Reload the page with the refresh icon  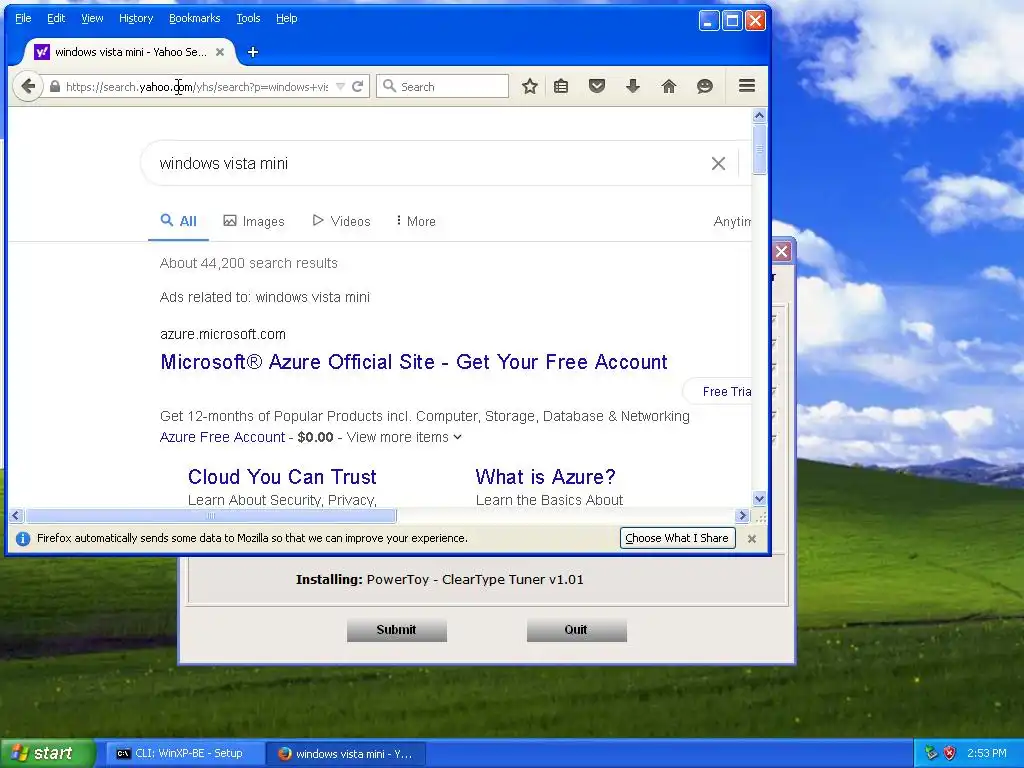click(x=357, y=86)
